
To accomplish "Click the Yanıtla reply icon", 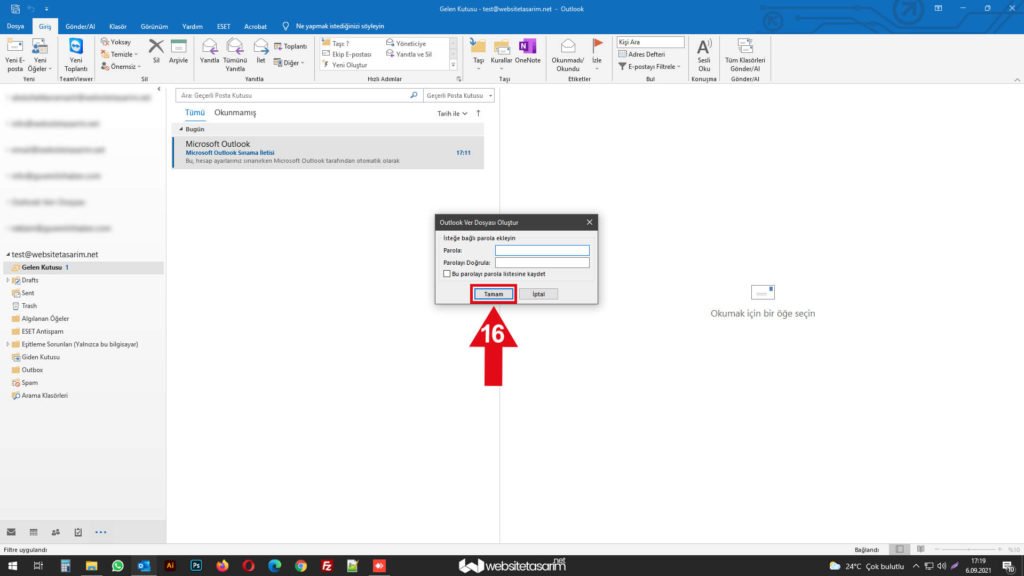I will pyautogui.click(x=209, y=47).
